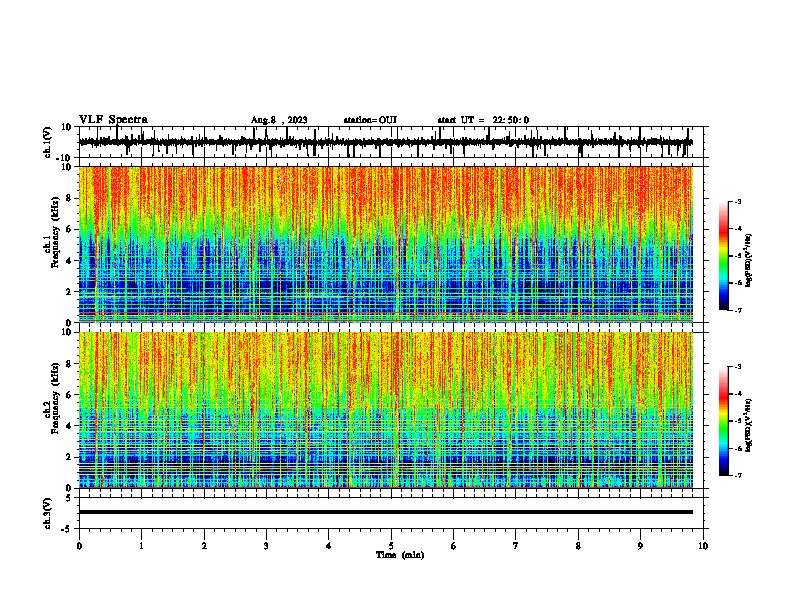This screenshot has height=612, width=792.
Task: Select the "Aug. 8, 2023" date label
Action: click(x=279, y=120)
